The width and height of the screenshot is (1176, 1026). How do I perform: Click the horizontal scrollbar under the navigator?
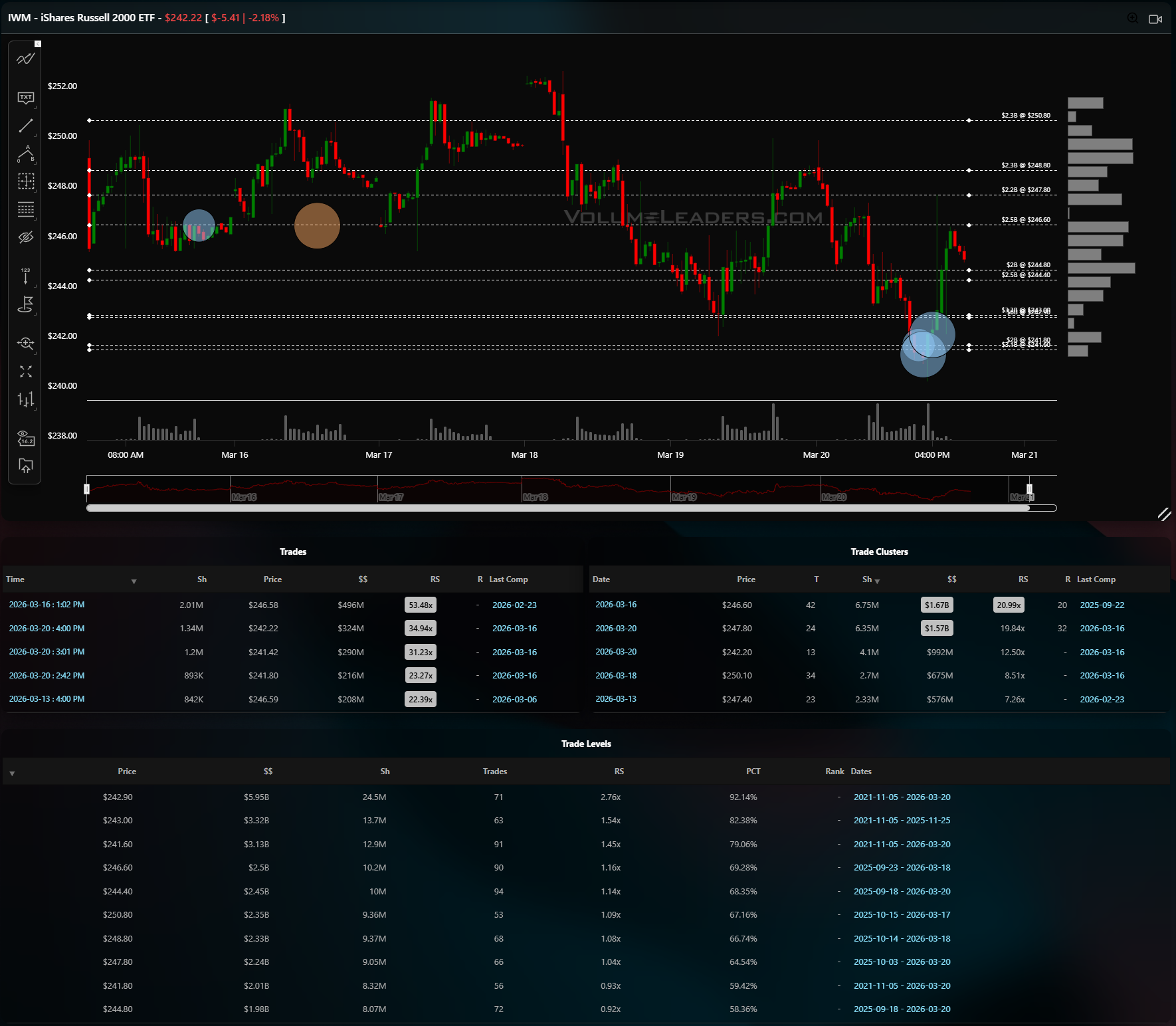pyautogui.click(x=558, y=508)
